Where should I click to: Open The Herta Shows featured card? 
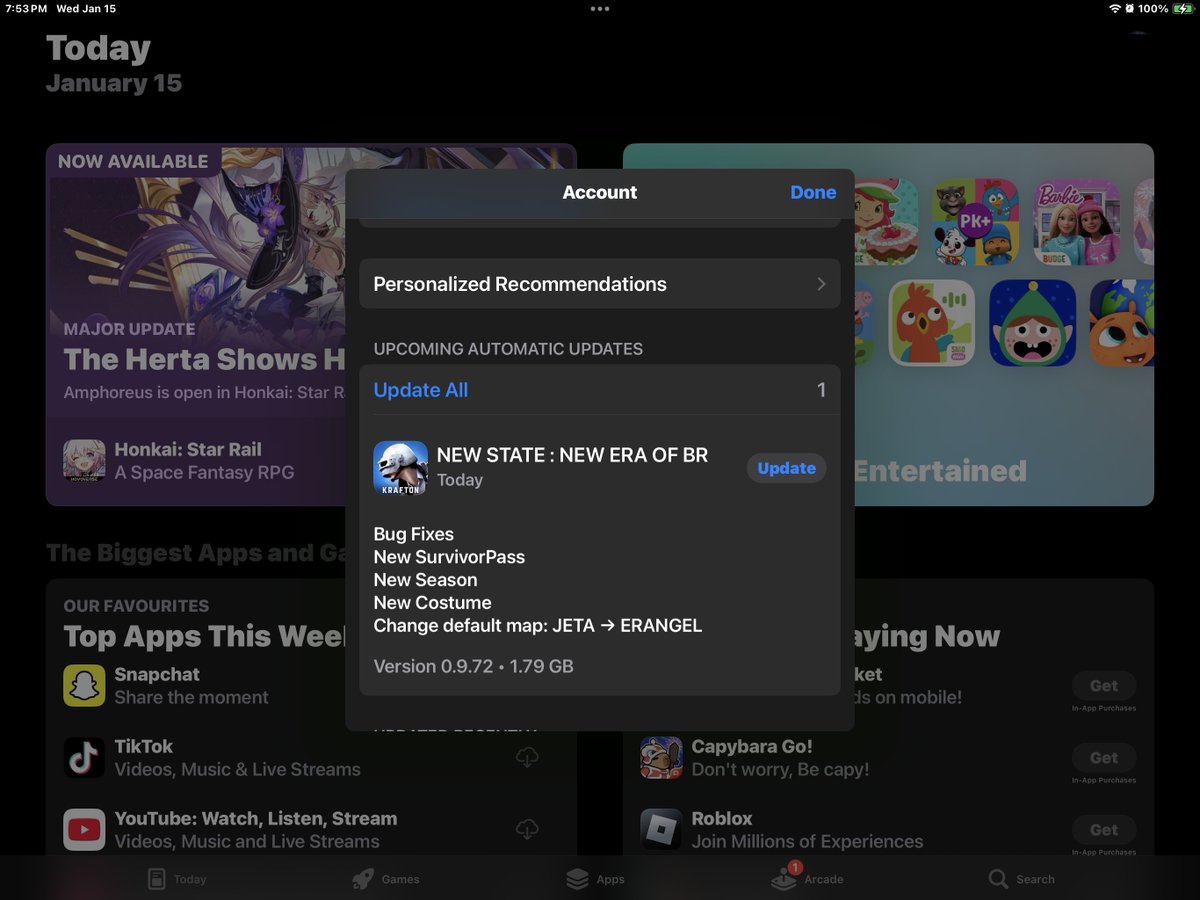tap(311, 325)
